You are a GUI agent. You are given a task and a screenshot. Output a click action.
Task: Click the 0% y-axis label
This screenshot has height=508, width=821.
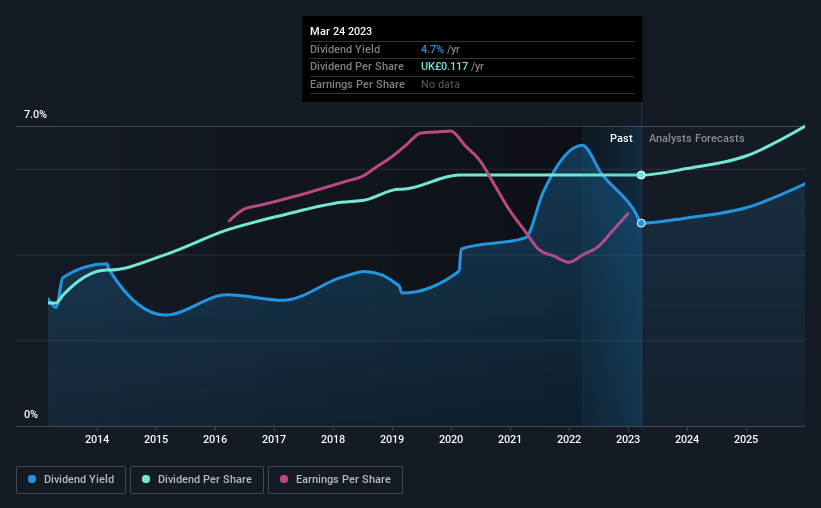(x=31, y=414)
